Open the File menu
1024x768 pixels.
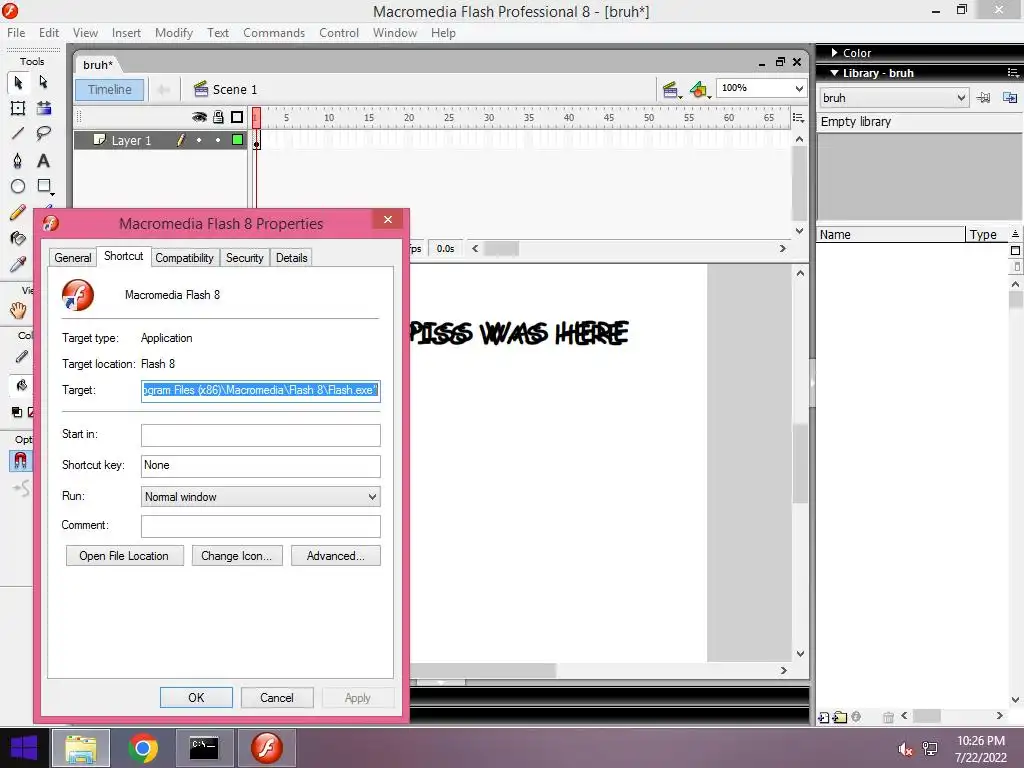(x=16, y=33)
